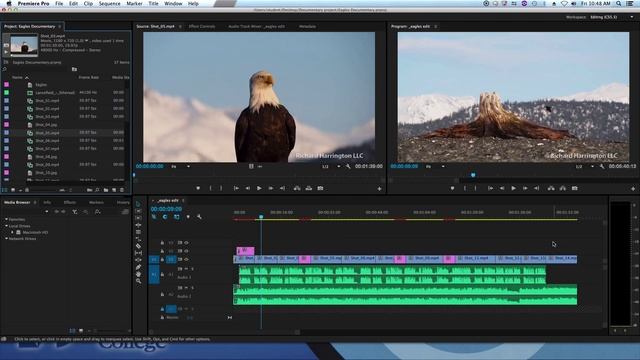Add marker from timeline header
This screenshot has width=640, height=360.
[188, 217]
